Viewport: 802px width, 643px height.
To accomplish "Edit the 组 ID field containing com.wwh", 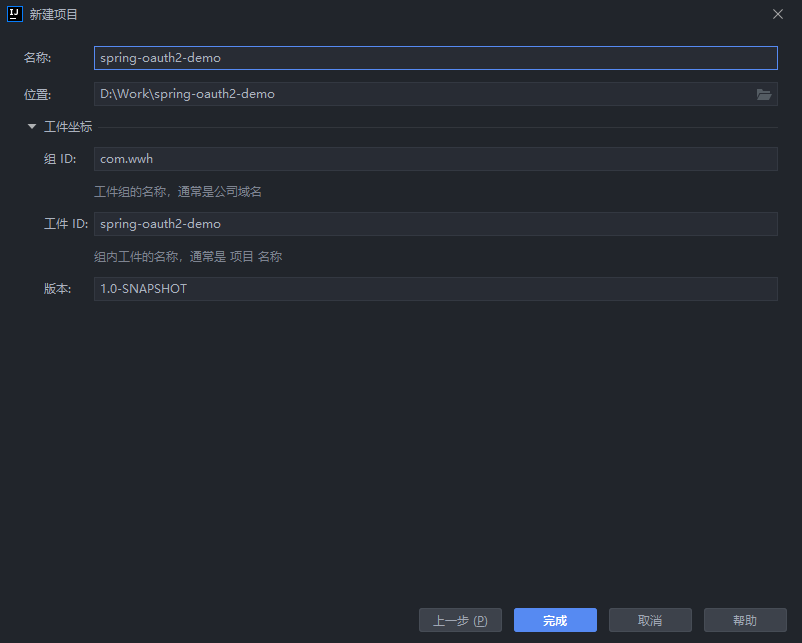I will coord(435,159).
